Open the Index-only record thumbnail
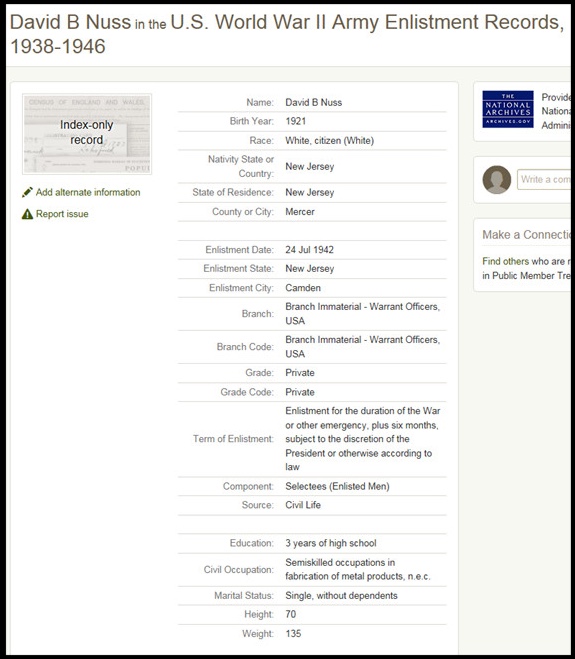The width and height of the screenshot is (575, 659). coord(87,134)
